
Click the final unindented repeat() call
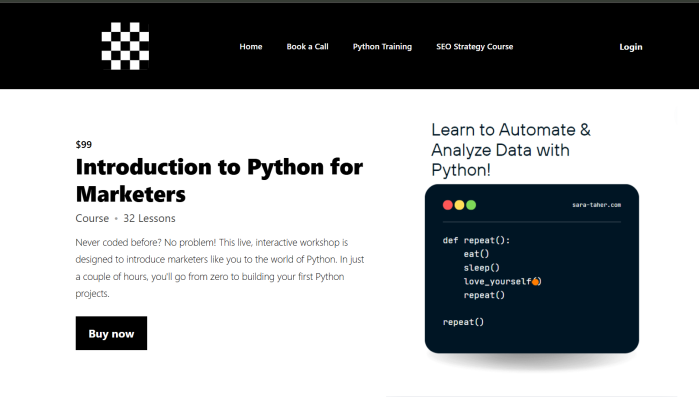coord(463,322)
